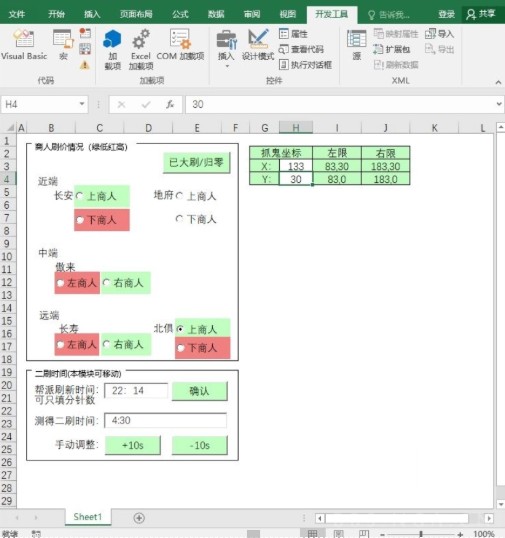Select 傲来 左商人 radio button
Image resolution: width=505 pixels, height=538 pixels.
[x=60, y=283]
